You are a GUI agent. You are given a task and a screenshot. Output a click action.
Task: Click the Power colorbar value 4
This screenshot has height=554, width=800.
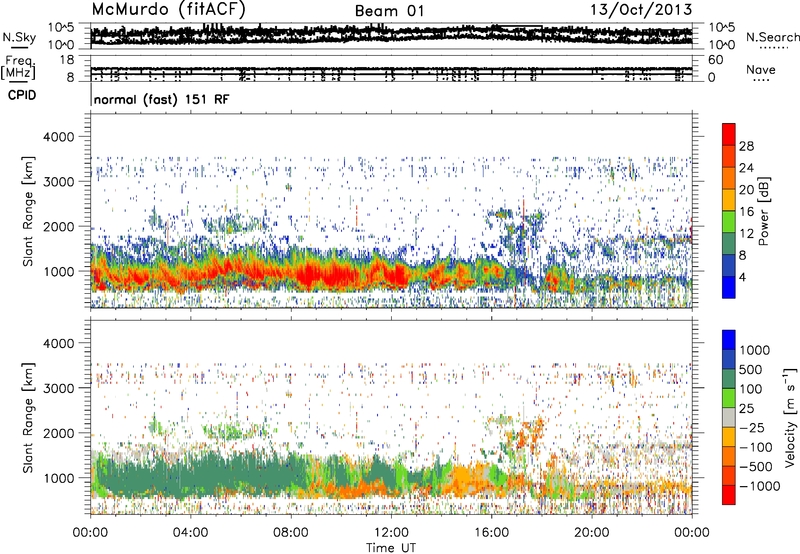click(742, 278)
